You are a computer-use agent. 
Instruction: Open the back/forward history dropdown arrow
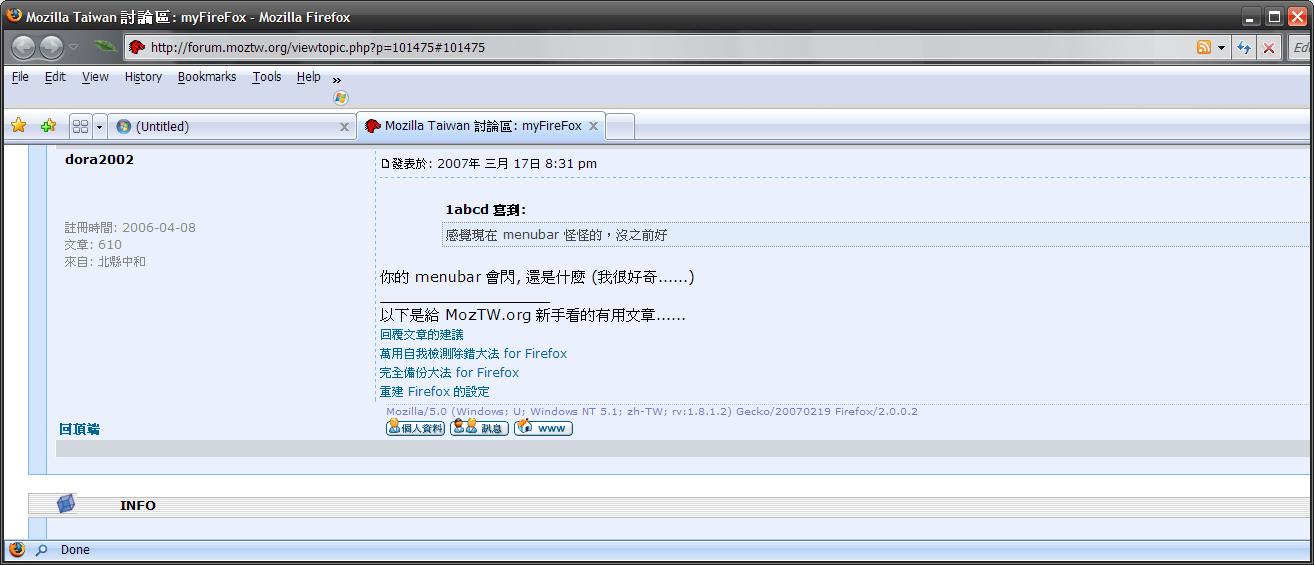click(74, 47)
